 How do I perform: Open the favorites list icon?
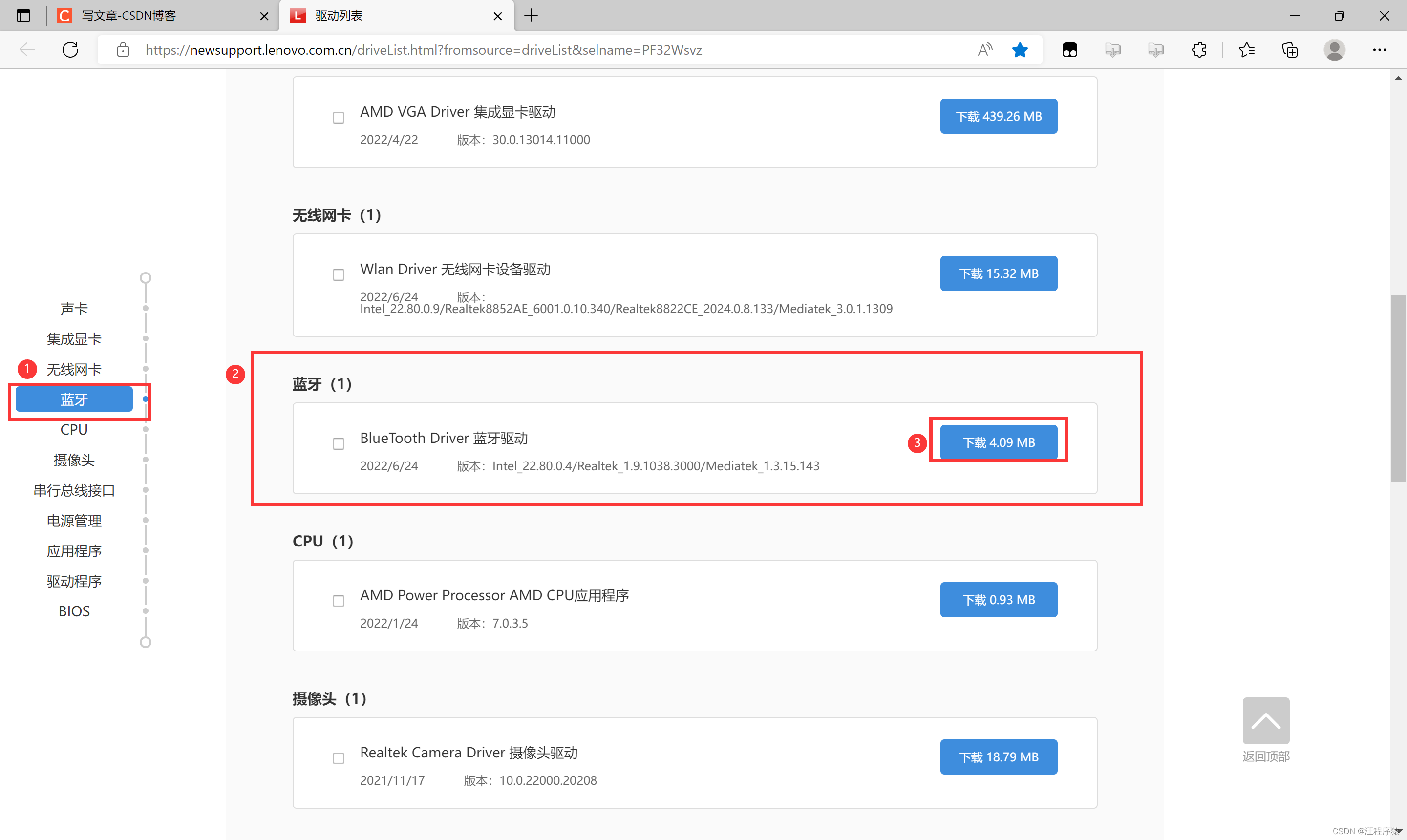point(1246,50)
